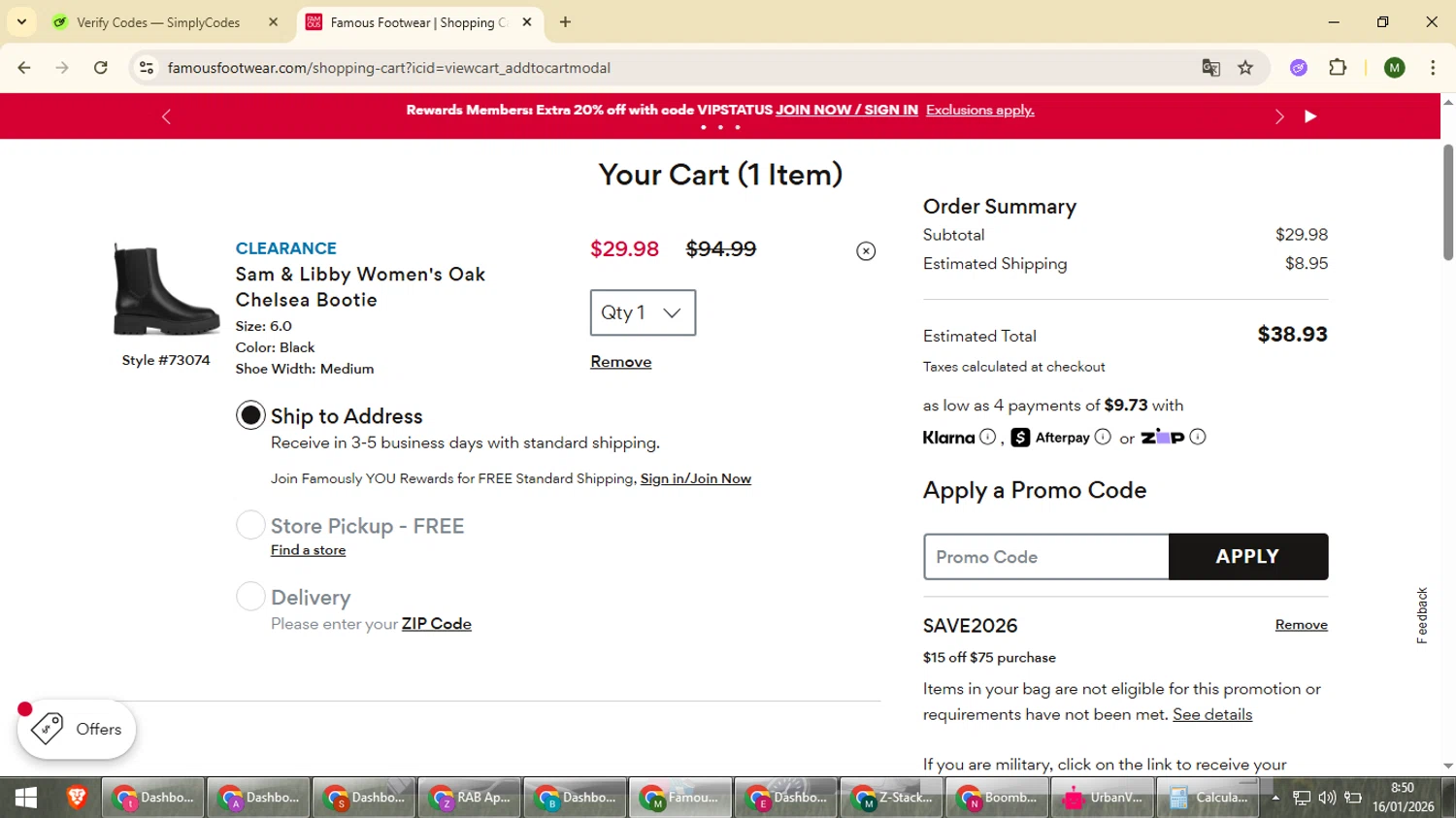This screenshot has width=1456, height=818.
Task: Open the Sam & Libby Chelsea Bootie product title
Action: (360, 287)
